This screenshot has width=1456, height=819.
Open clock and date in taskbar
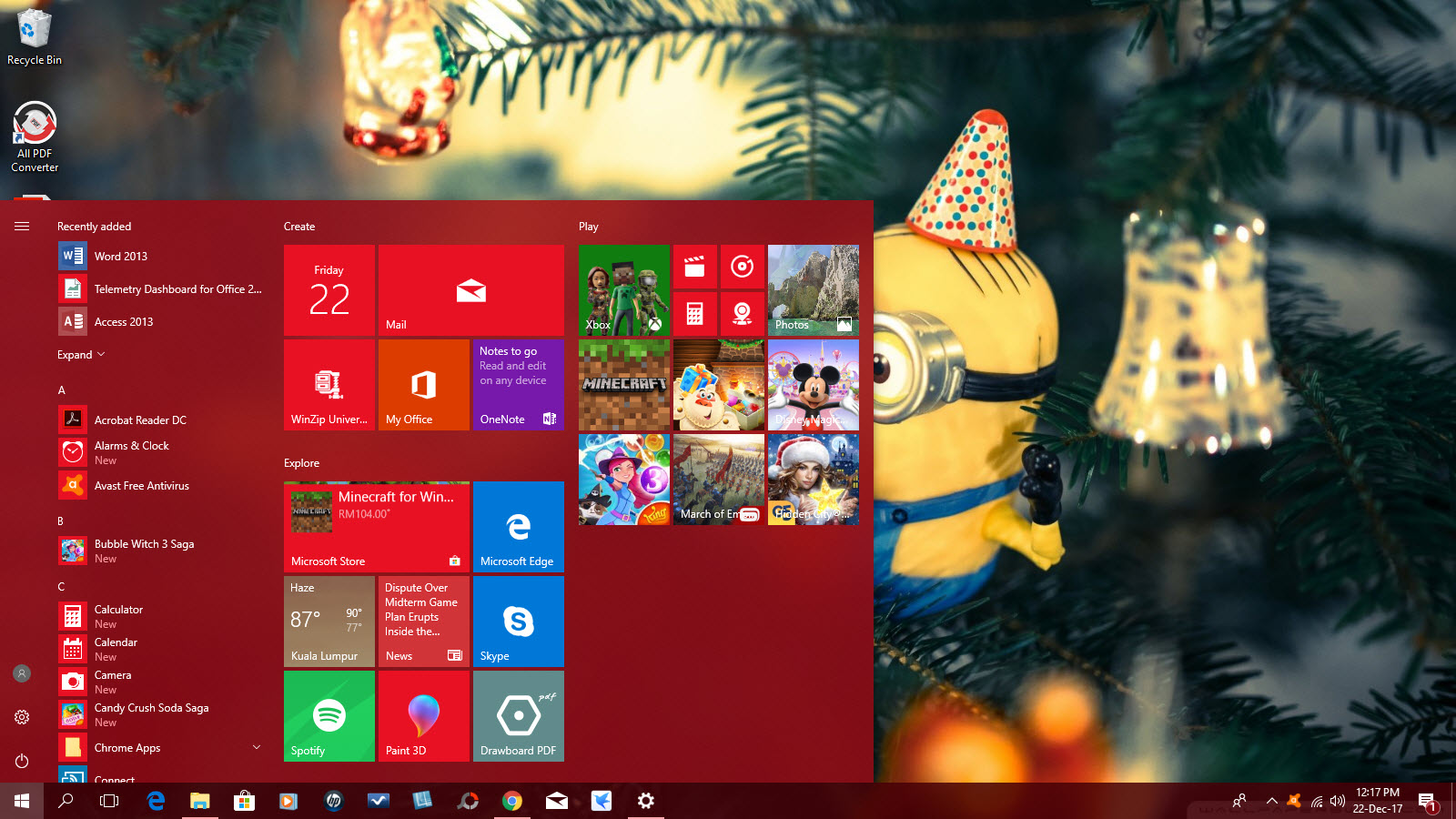click(x=1378, y=801)
